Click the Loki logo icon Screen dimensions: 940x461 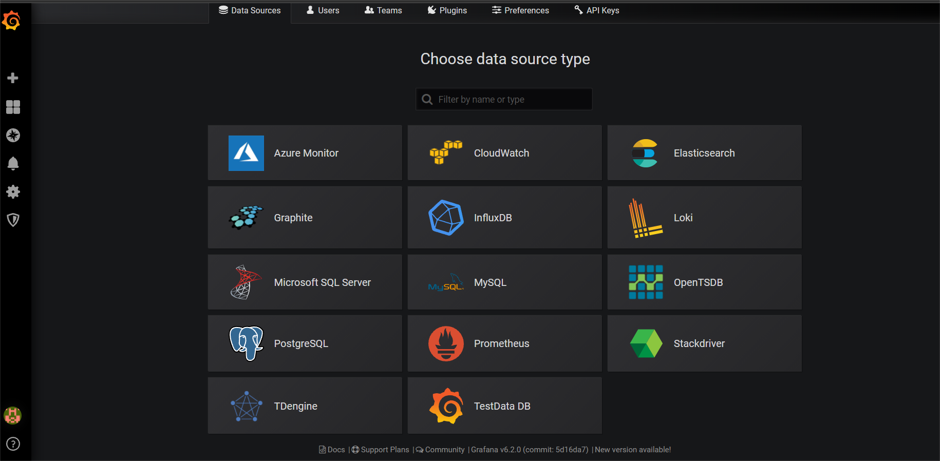[646, 218]
